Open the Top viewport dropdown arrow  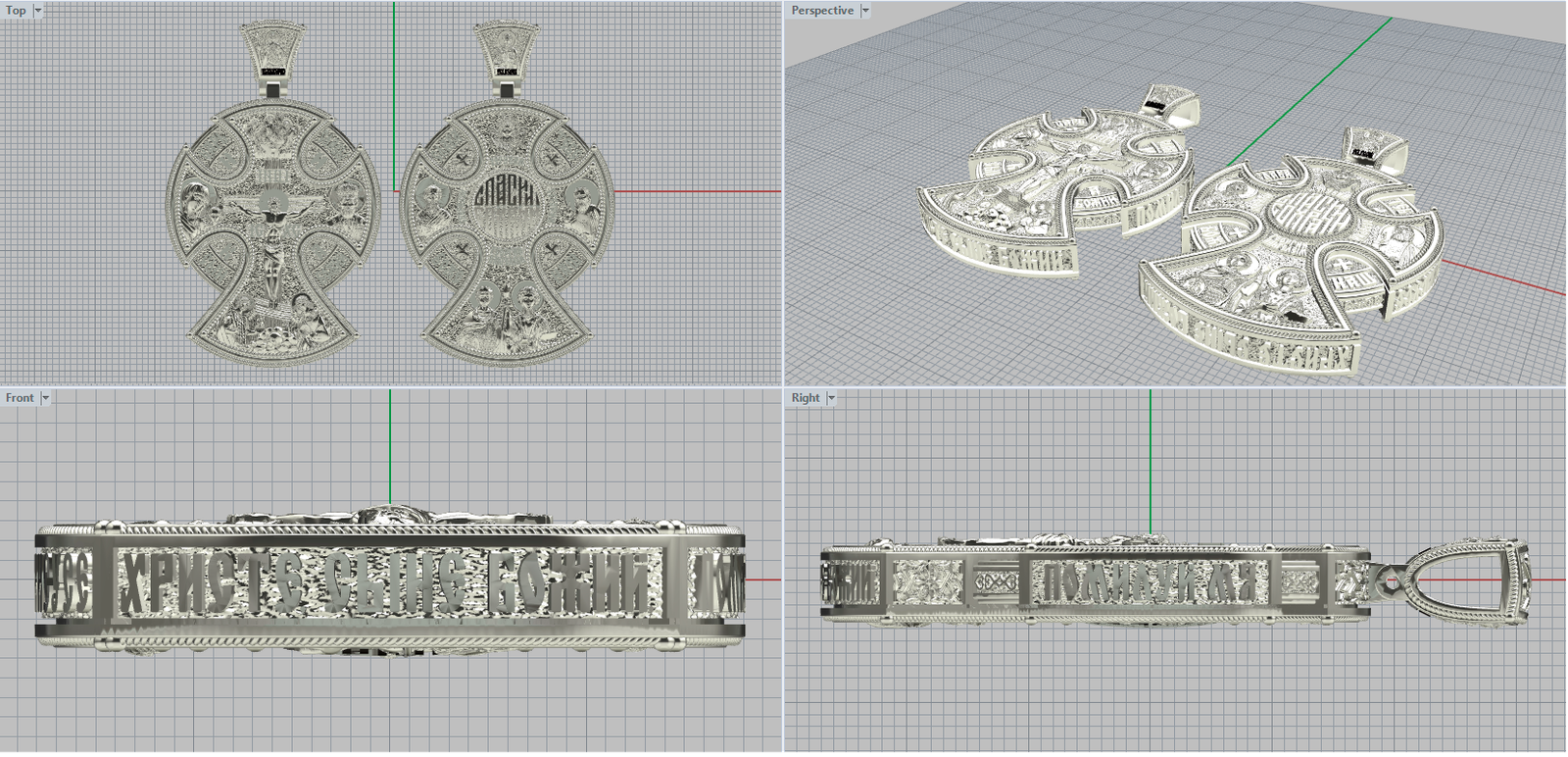(38, 11)
